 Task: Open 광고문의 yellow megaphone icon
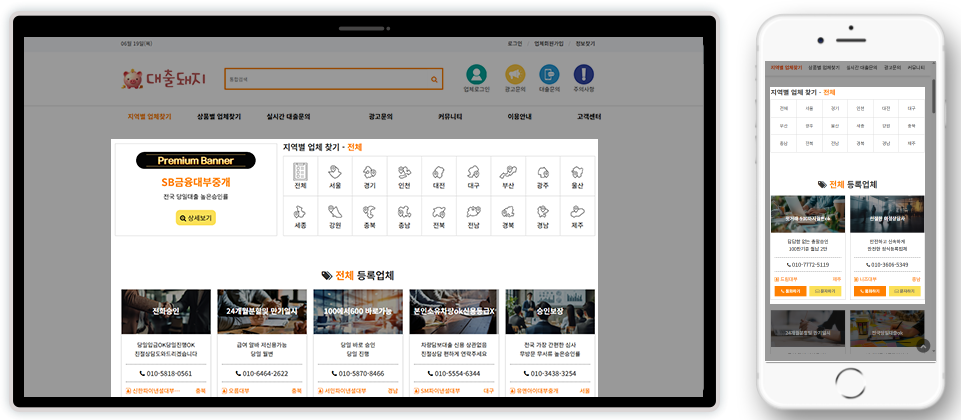tap(514, 75)
